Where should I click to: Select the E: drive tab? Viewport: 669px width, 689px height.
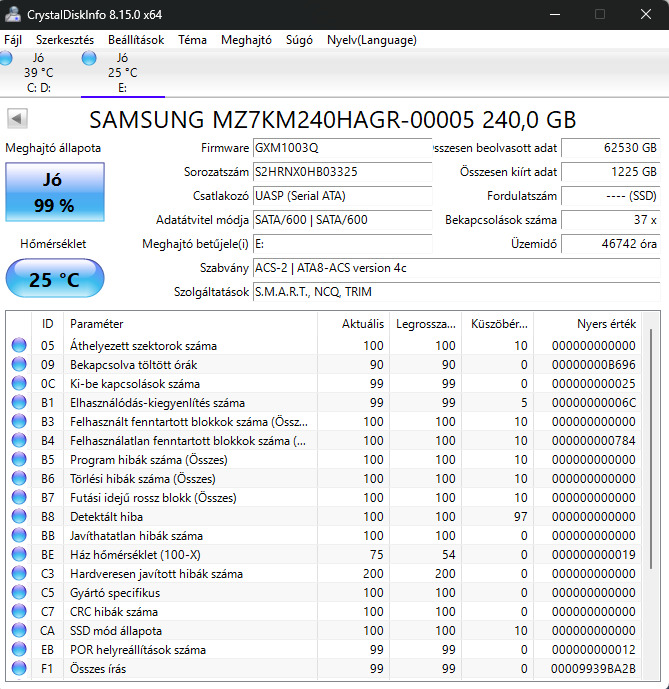point(123,73)
